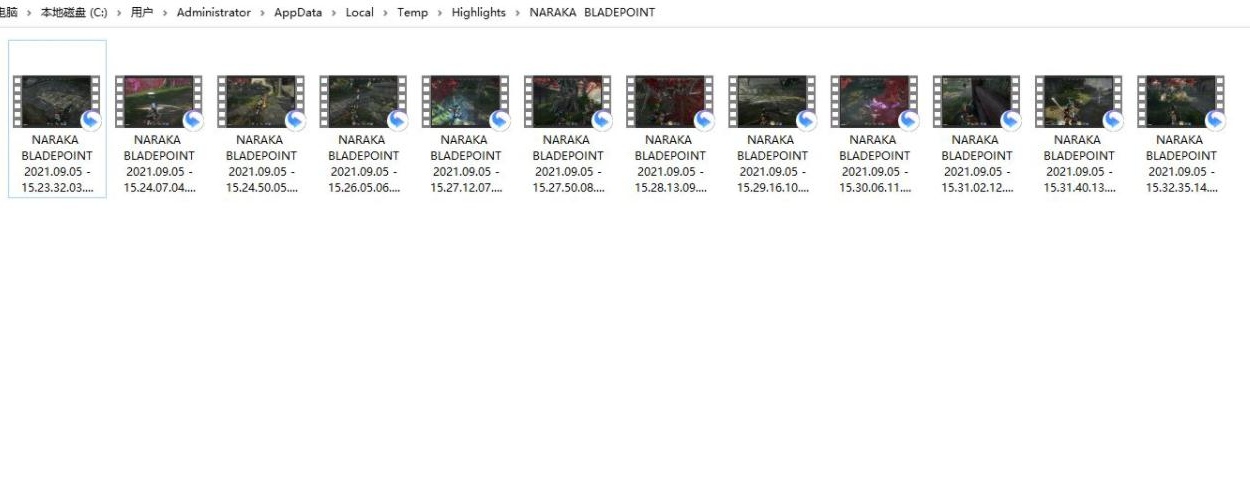1250x488 pixels.
Task: Click file name text ending 15.27.50.08
Action: [x=568, y=164]
